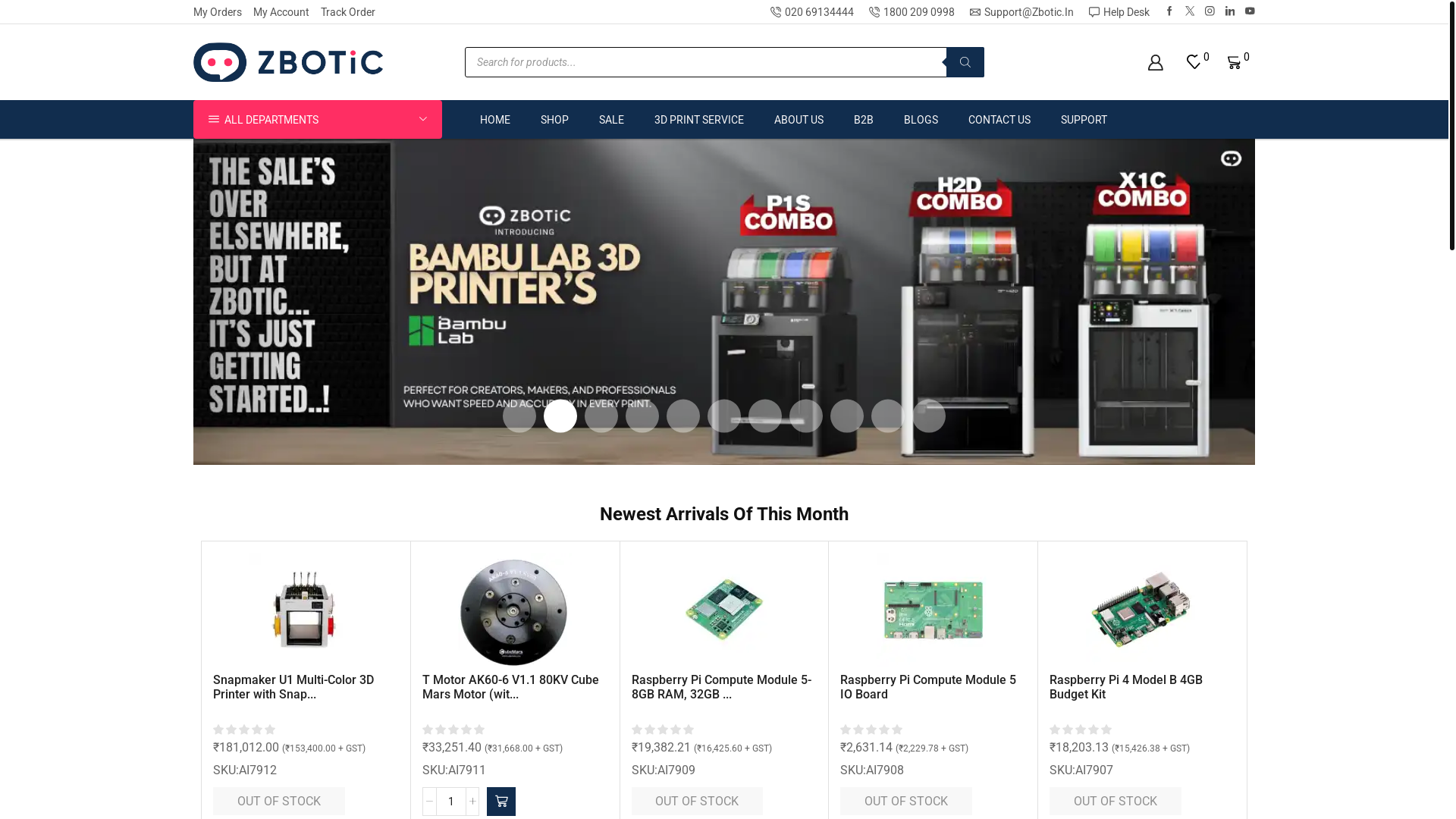The height and width of the screenshot is (819, 1456).
Task: Open the Support menu item
Action: coord(1084,120)
